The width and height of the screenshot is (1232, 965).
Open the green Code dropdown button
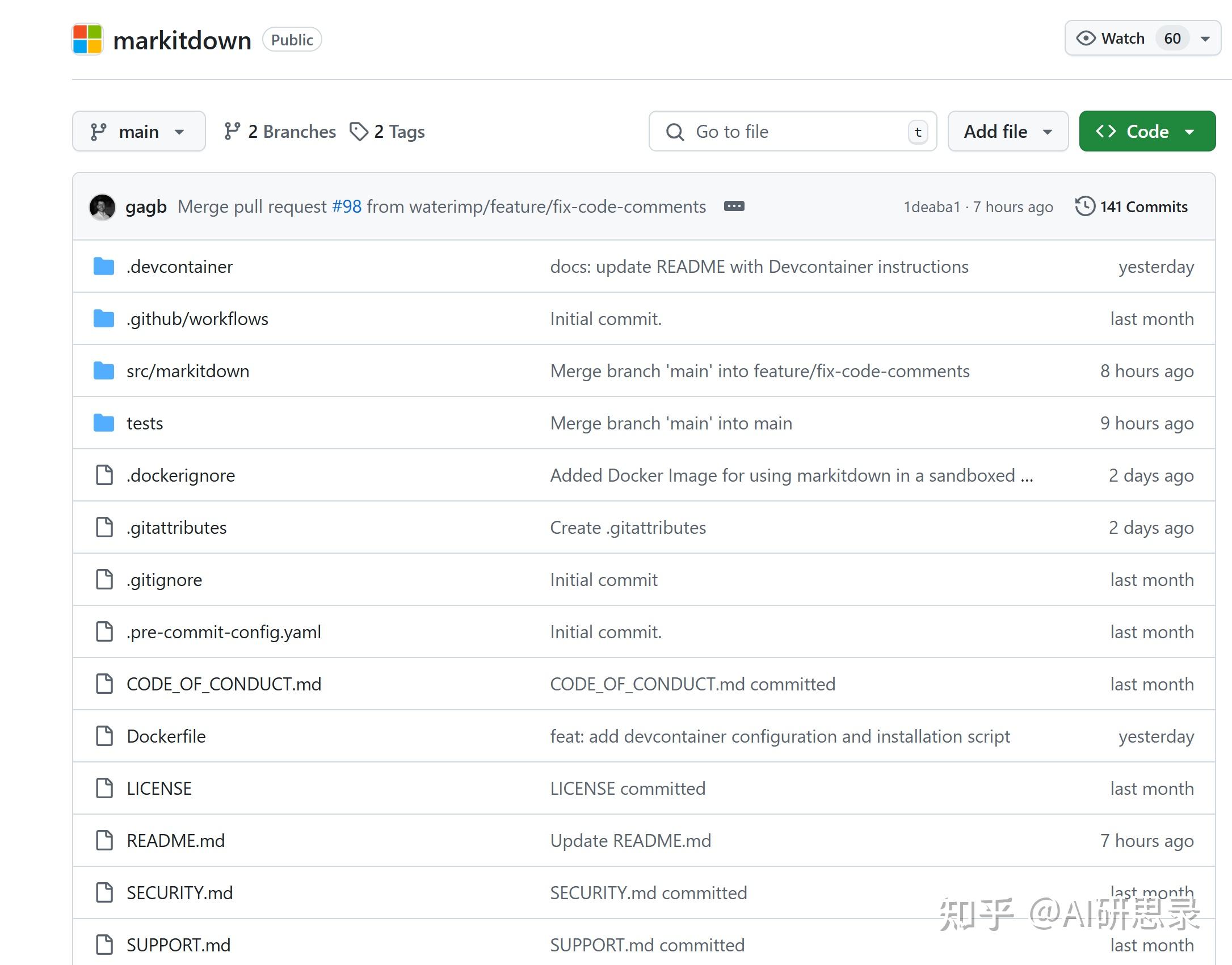coord(1147,132)
